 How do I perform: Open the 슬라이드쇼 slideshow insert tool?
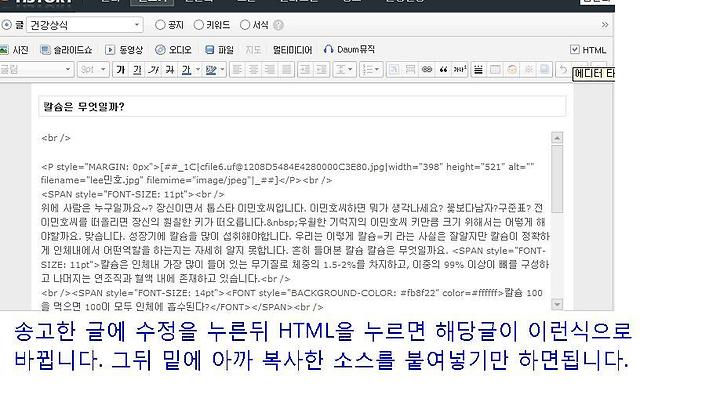[x=67, y=50]
